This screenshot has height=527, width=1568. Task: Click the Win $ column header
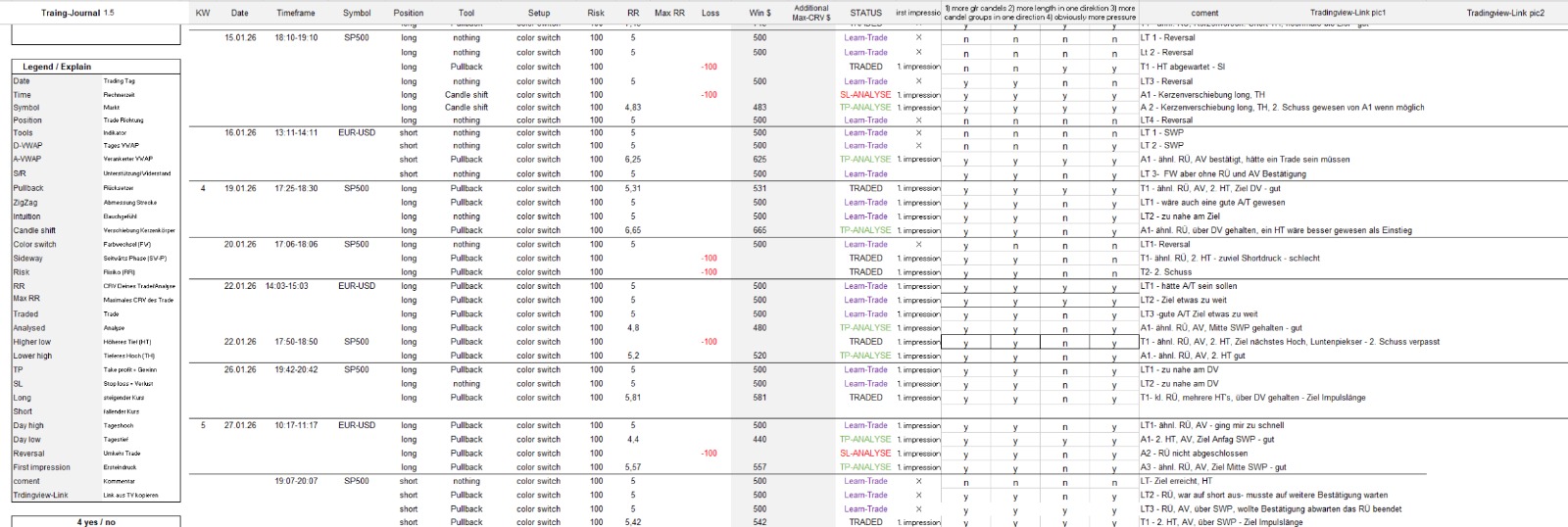click(x=759, y=13)
